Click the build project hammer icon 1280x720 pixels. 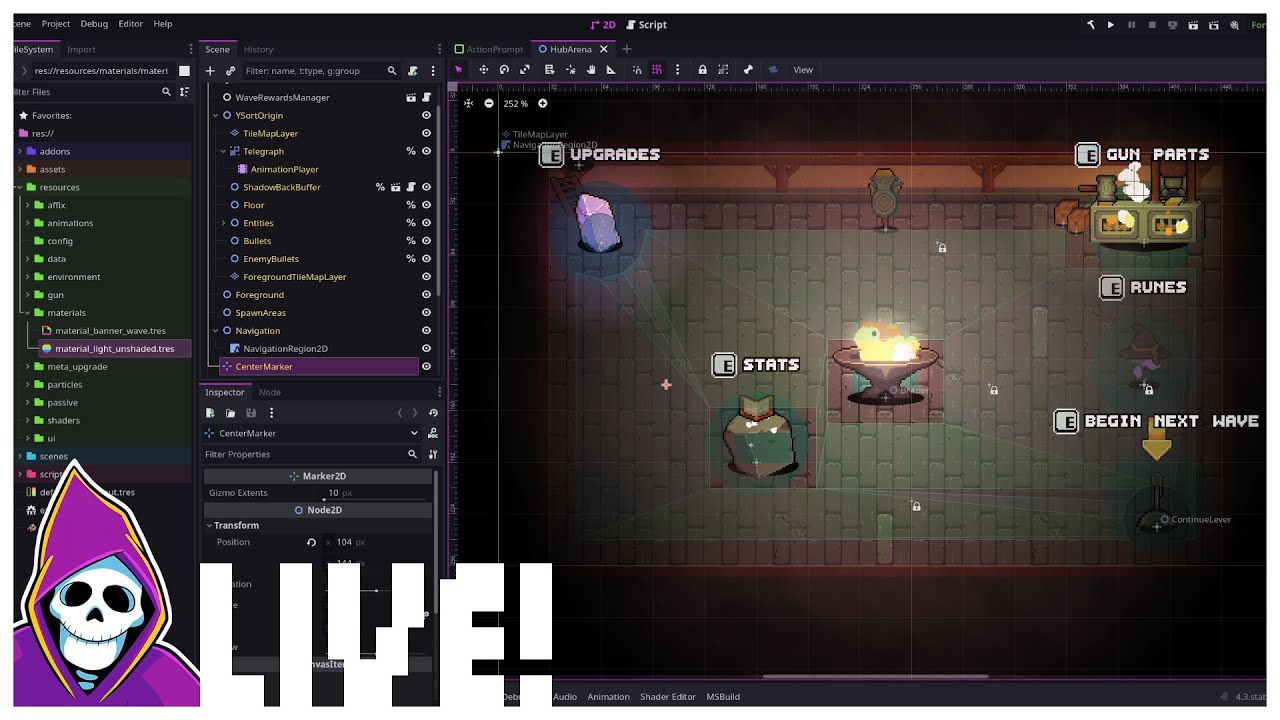(x=1090, y=25)
